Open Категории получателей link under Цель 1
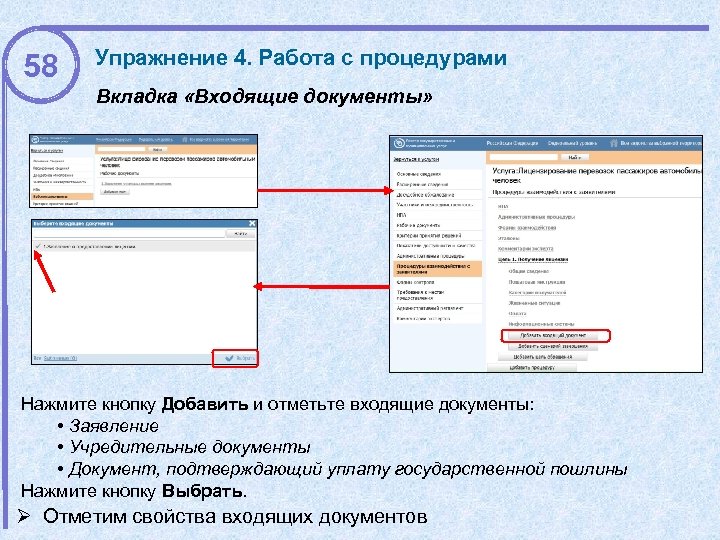 pyautogui.click(x=537, y=292)
